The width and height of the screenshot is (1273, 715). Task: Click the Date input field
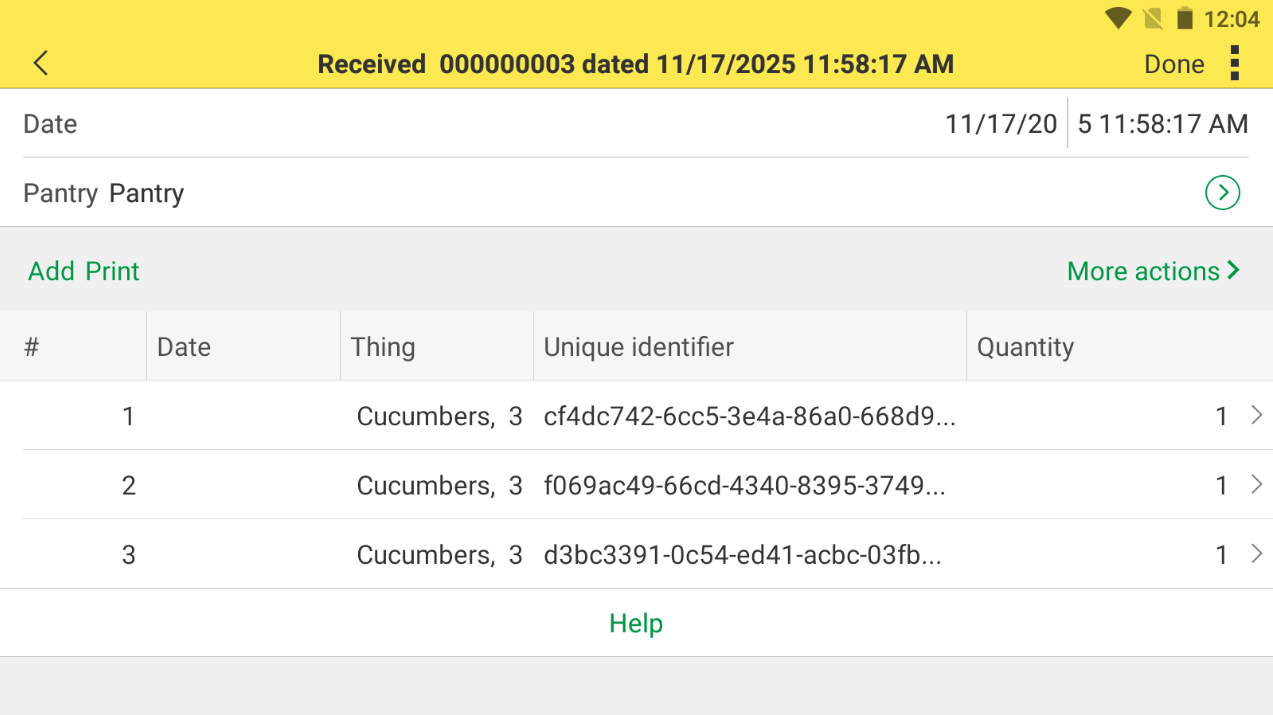[x=1001, y=123]
